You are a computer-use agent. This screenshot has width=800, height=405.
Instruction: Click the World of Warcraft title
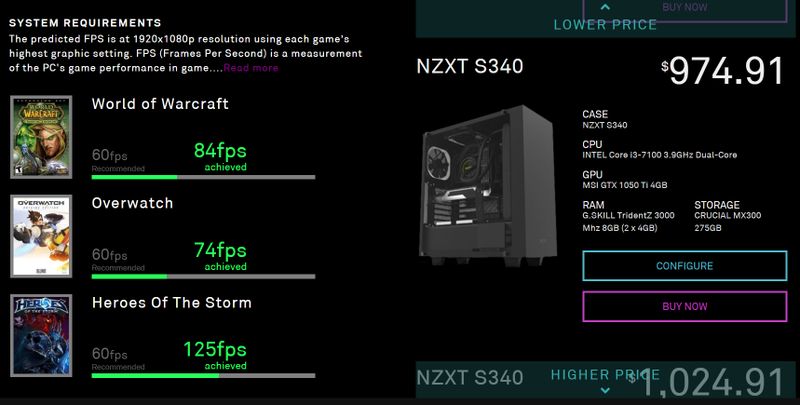pyautogui.click(x=160, y=104)
